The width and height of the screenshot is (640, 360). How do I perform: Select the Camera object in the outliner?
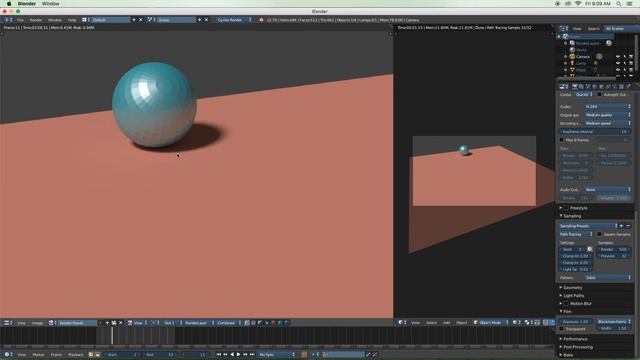tap(583, 56)
